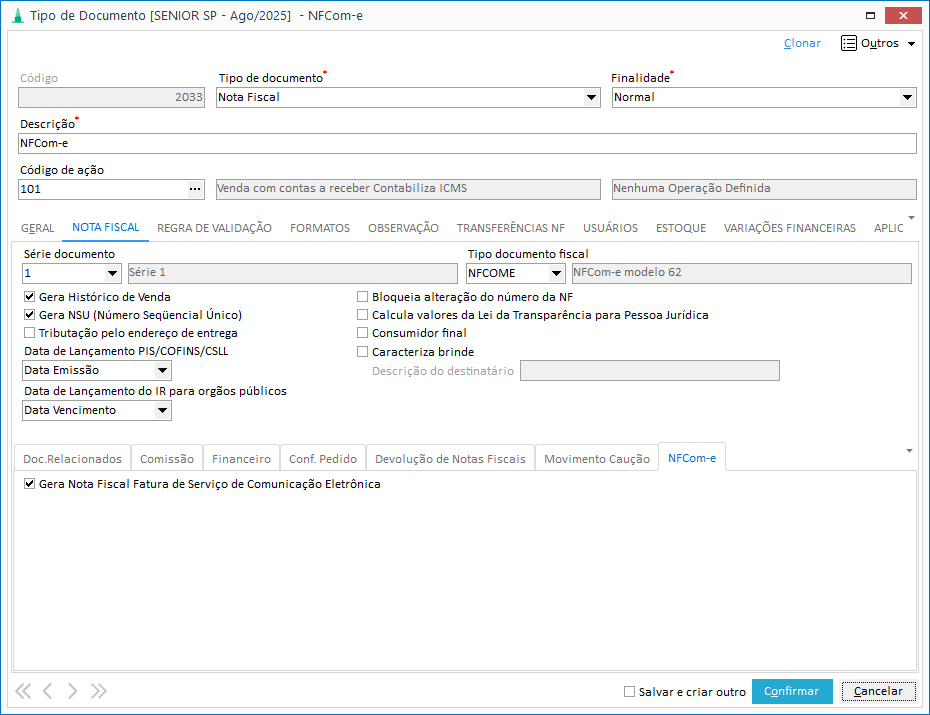Open Data de Lançamento PIS/COFINS/CSLL dropdown
930x715 pixels.
162,371
